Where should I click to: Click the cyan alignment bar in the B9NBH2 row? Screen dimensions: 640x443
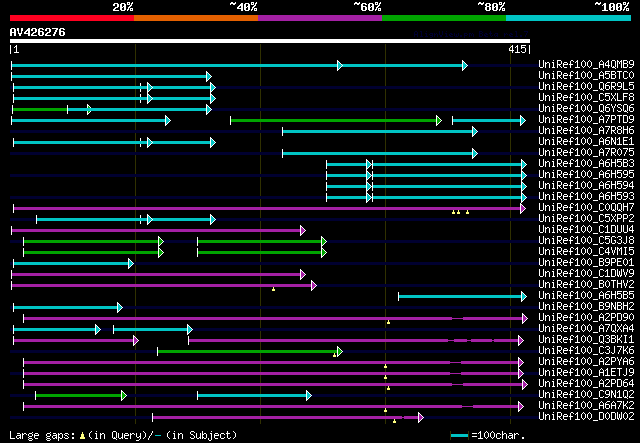68,307
